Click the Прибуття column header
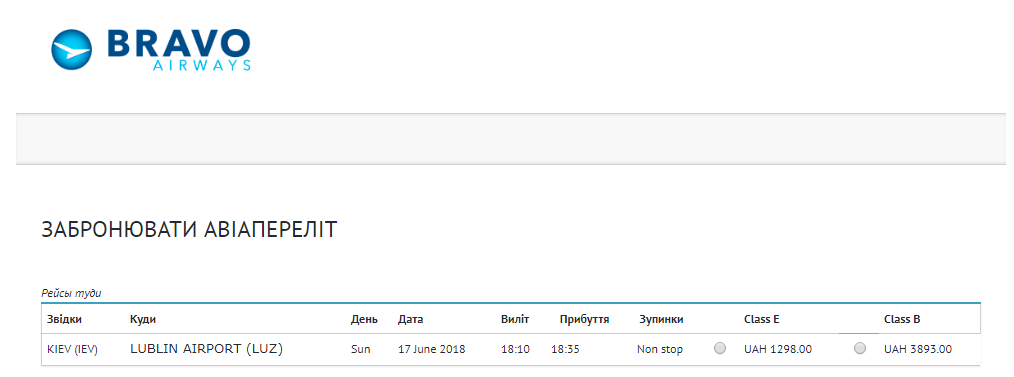The image size is (1014, 377). [x=585, y=319]
